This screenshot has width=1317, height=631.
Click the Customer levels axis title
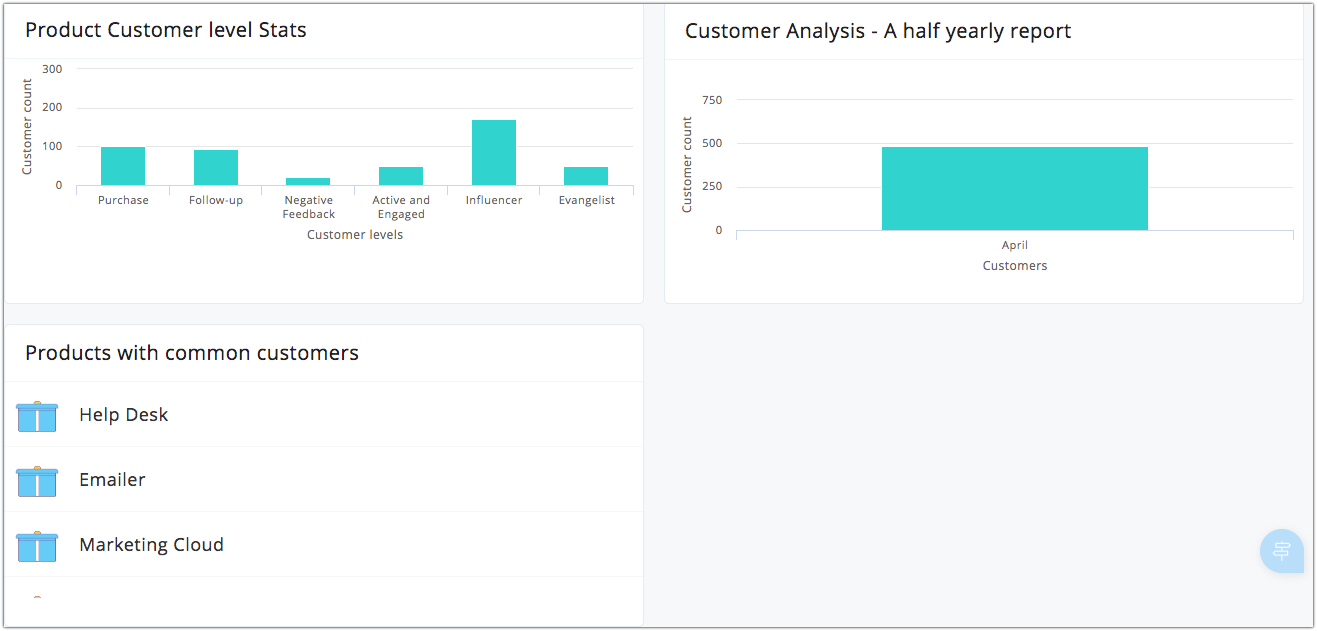pos(355,235)
